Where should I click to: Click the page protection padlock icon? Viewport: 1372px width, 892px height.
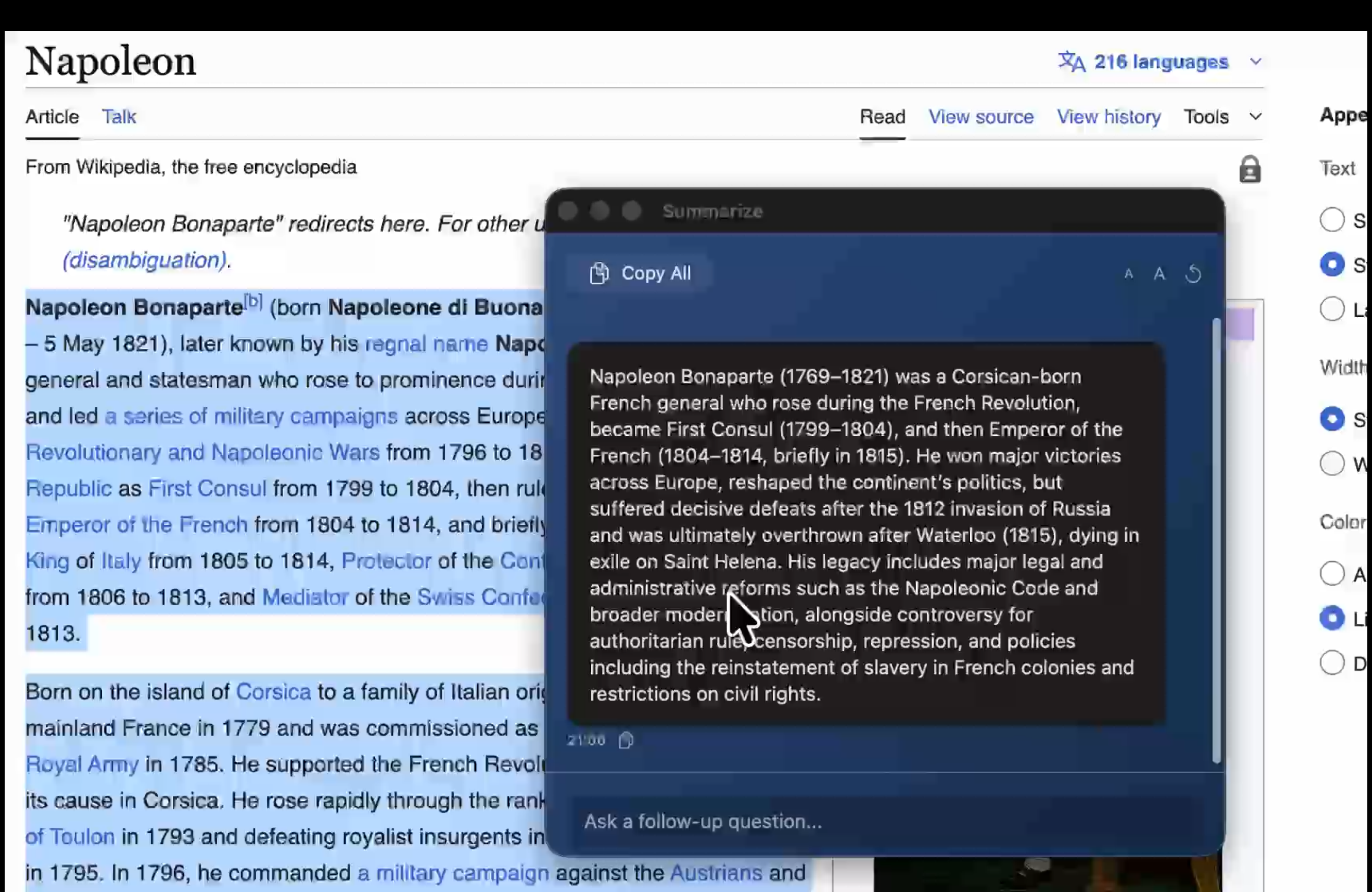pyautogui.click(x=1249, y=169)
